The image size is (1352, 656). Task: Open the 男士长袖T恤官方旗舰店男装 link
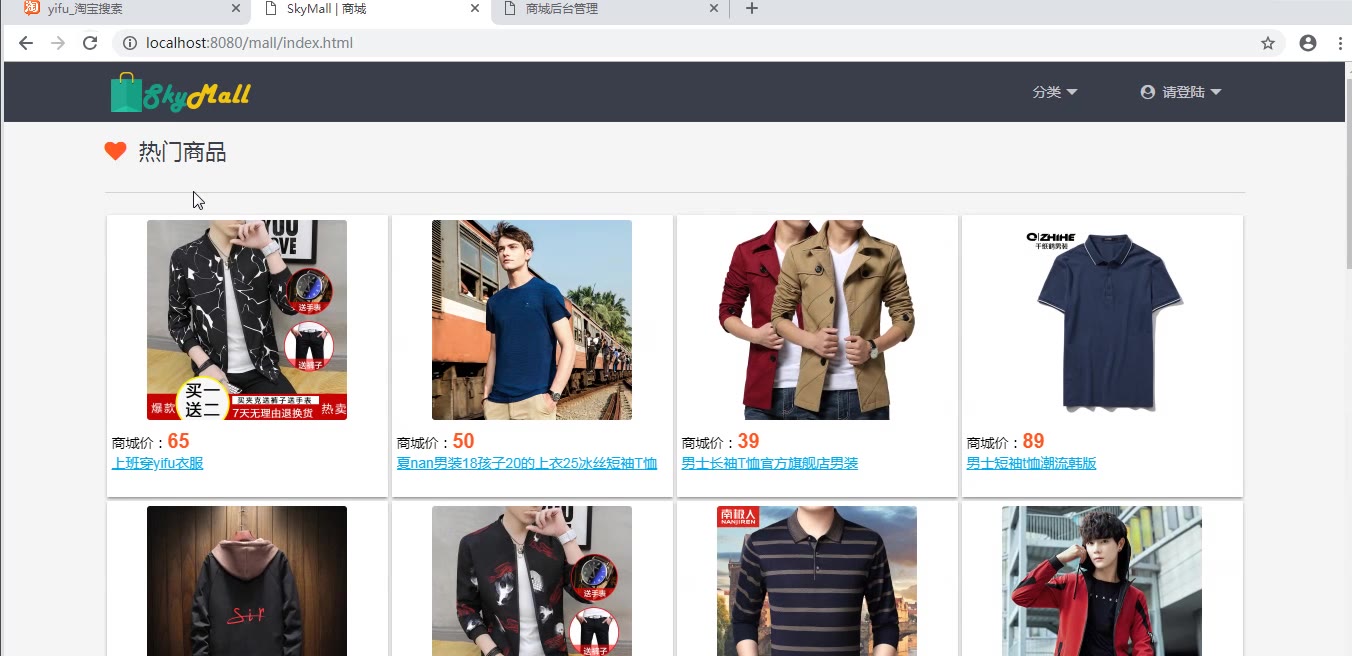(x=770, y=464)
